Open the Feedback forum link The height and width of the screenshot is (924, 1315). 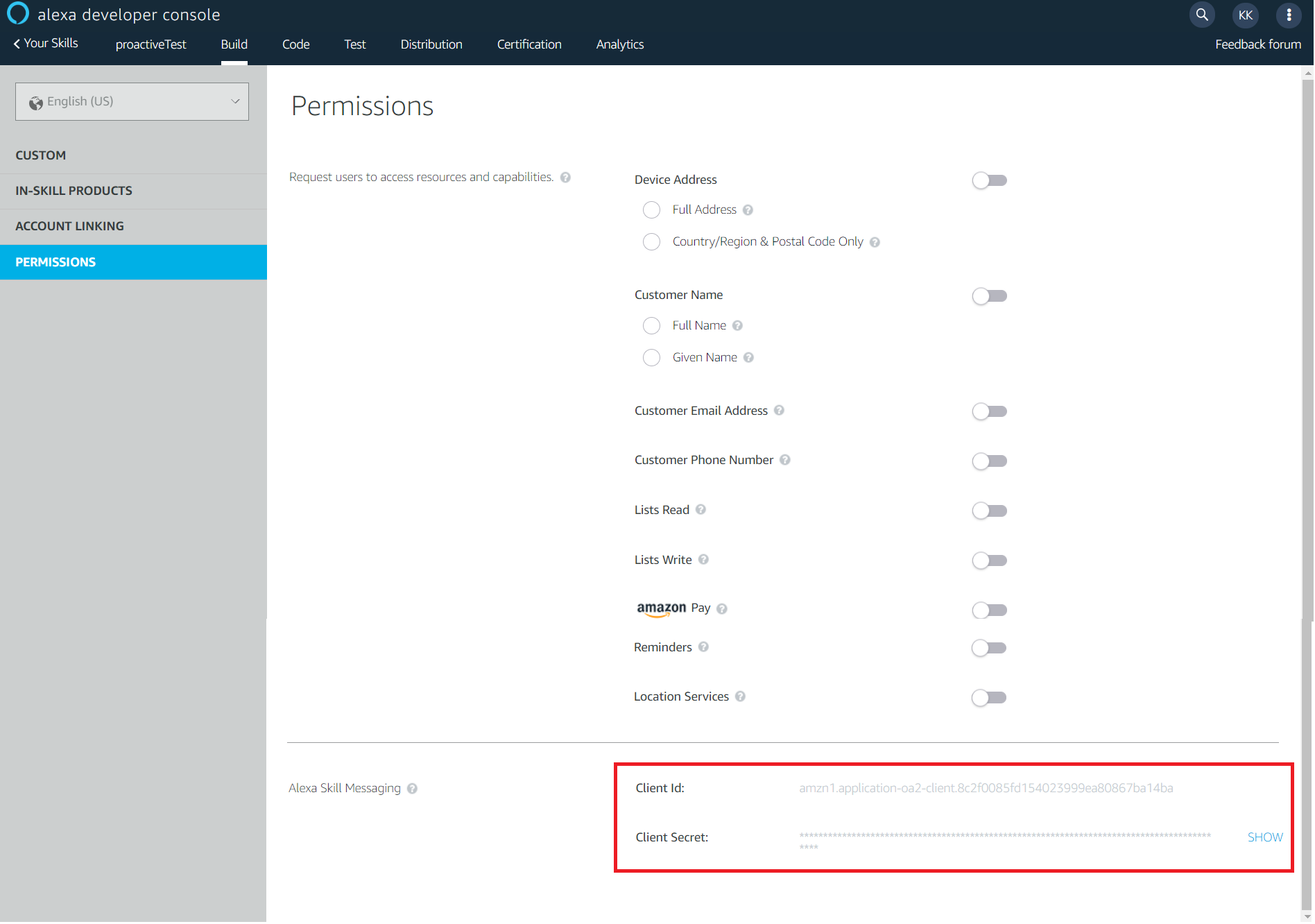(1258, 44)
